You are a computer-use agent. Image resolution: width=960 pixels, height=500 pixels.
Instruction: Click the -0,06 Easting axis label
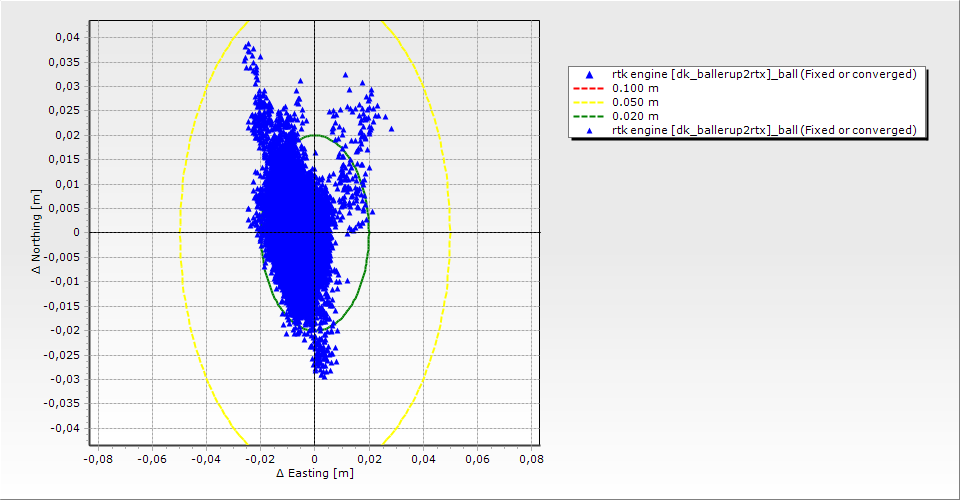coord(151,459)
